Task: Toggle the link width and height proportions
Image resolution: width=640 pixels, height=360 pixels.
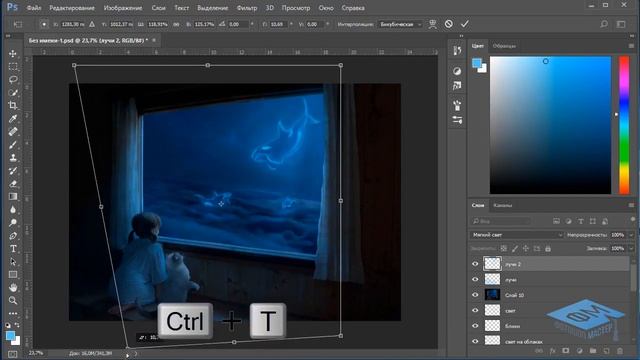Action: [x=176, y=24]
